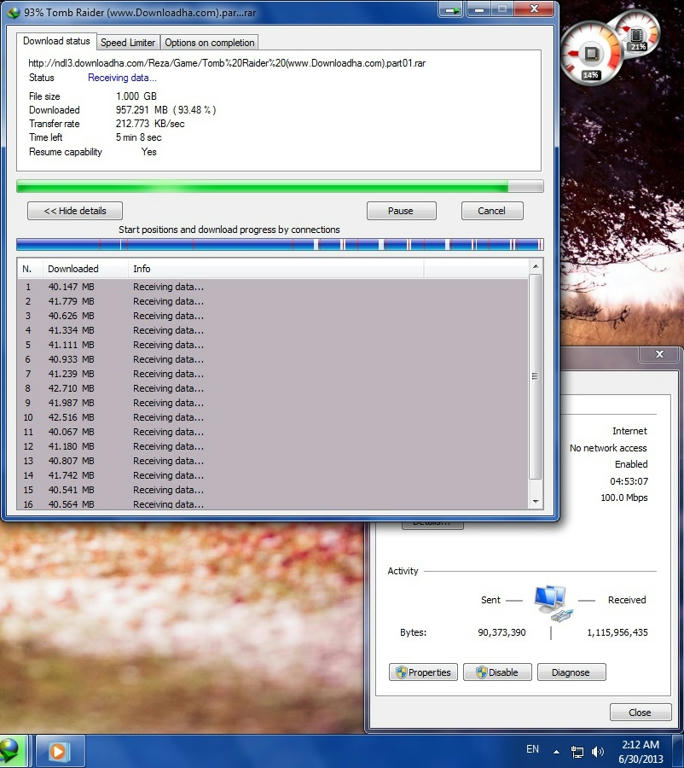This screenshot has width=684, height=768.
Task: Click the Hide details button
Action: click(75, 211)
